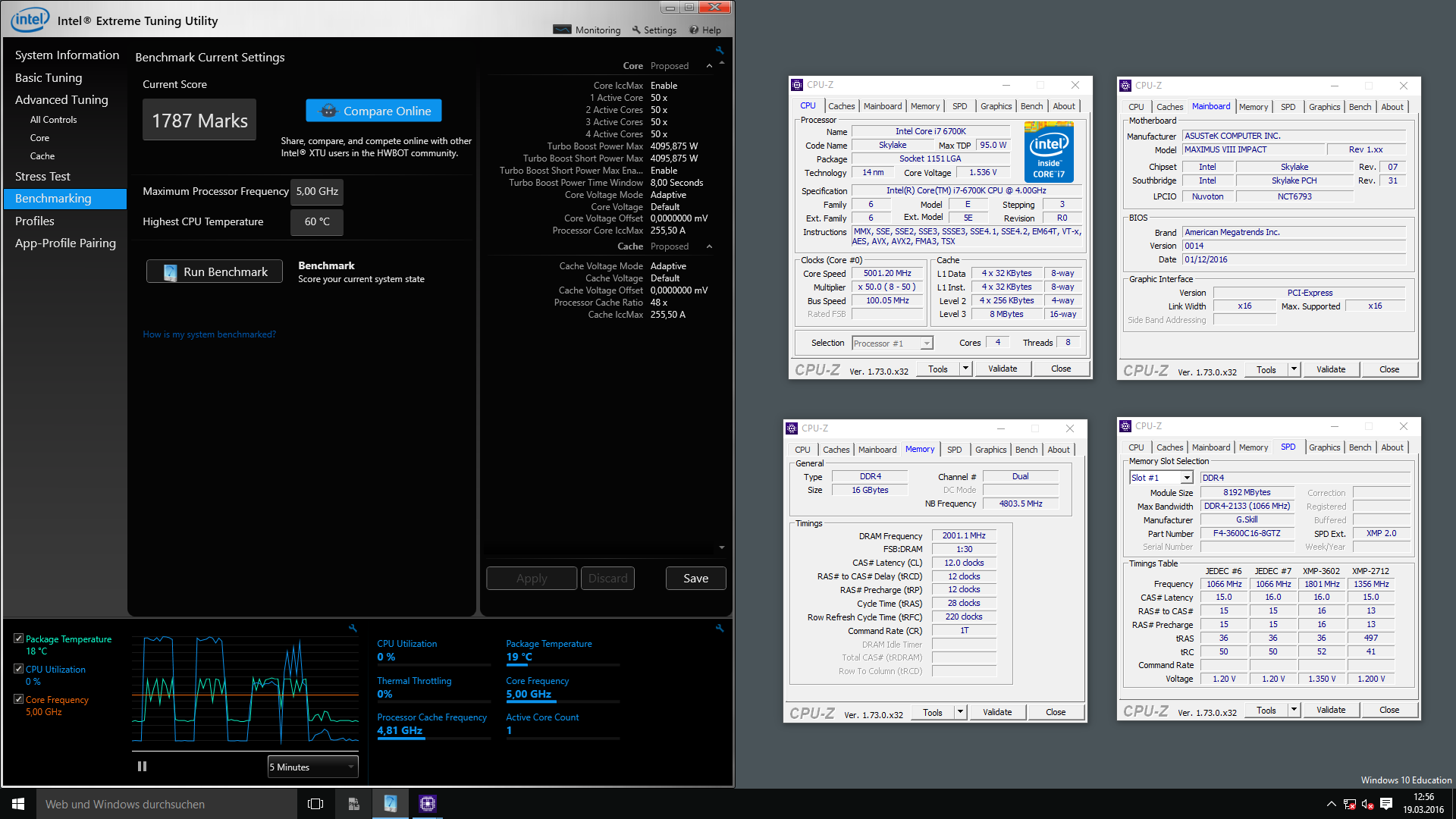Switch to Bench tab in CPU-Z CPU window

(1031, 106)
